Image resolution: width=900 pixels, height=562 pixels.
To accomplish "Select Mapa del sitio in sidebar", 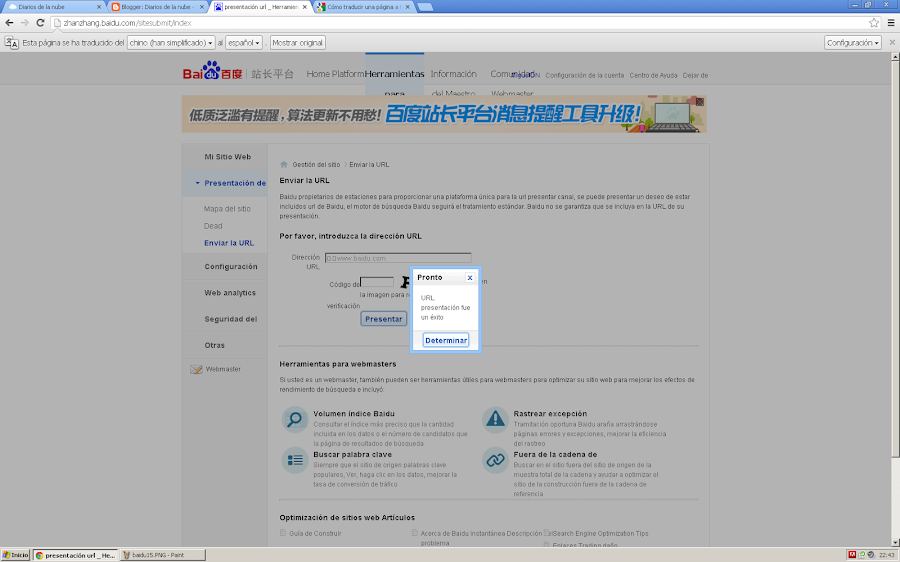I will click(x=227, y=209).
